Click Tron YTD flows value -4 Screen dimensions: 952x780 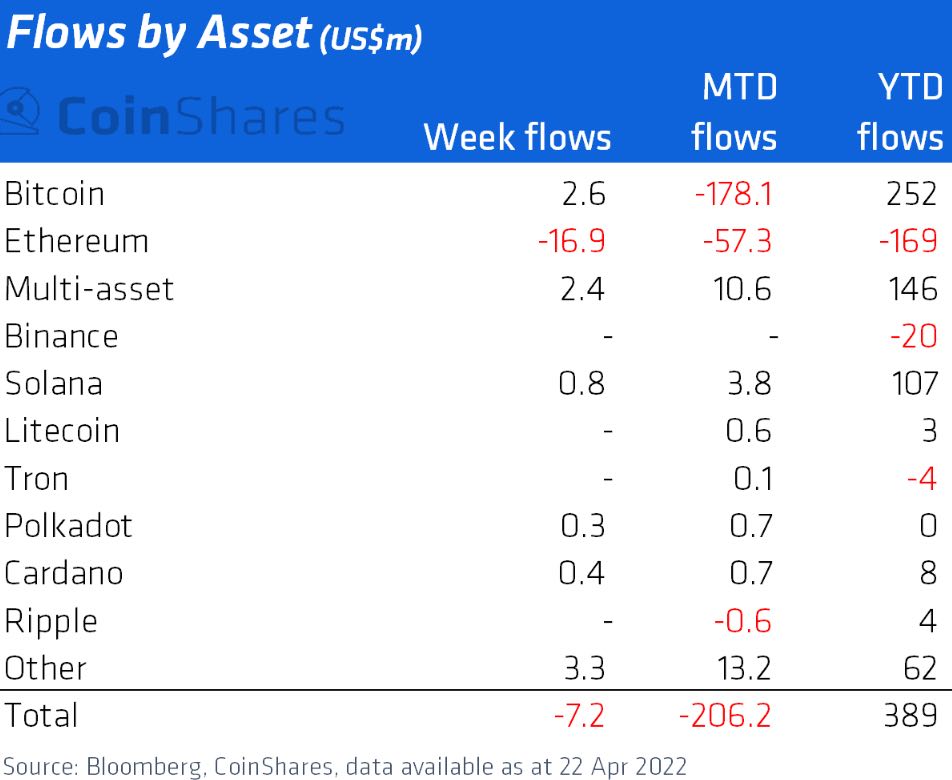(x=922, y=479)
